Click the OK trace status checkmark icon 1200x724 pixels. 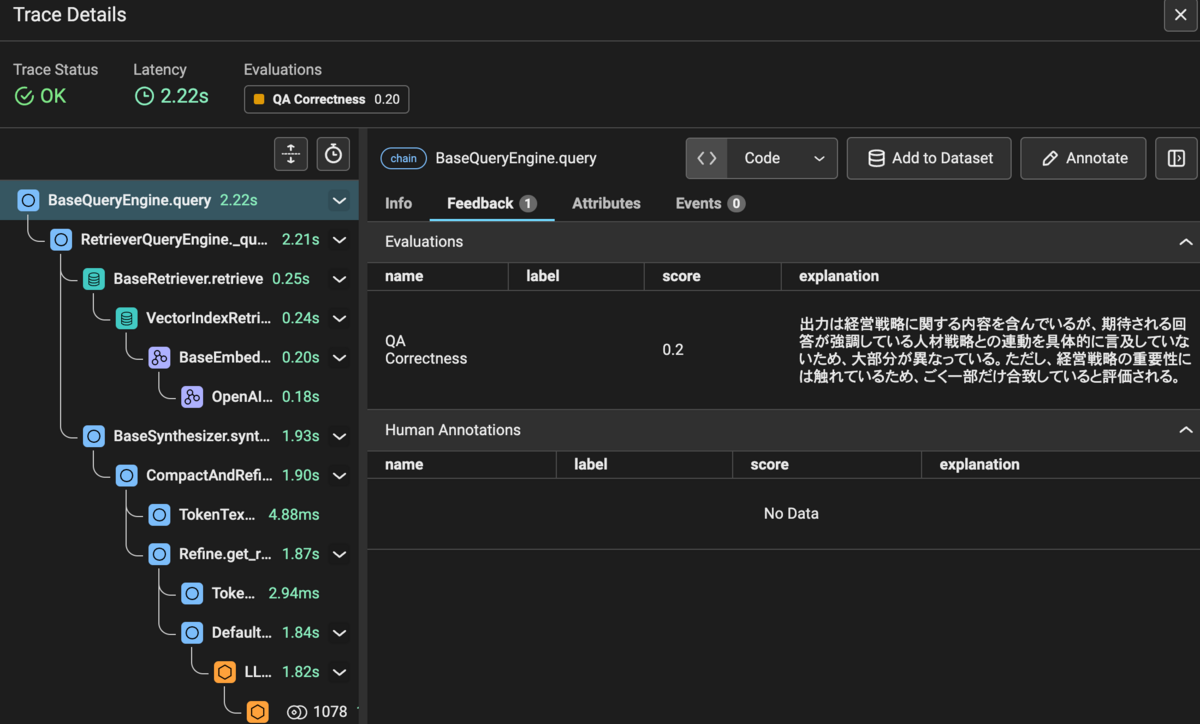pos(24,97)
